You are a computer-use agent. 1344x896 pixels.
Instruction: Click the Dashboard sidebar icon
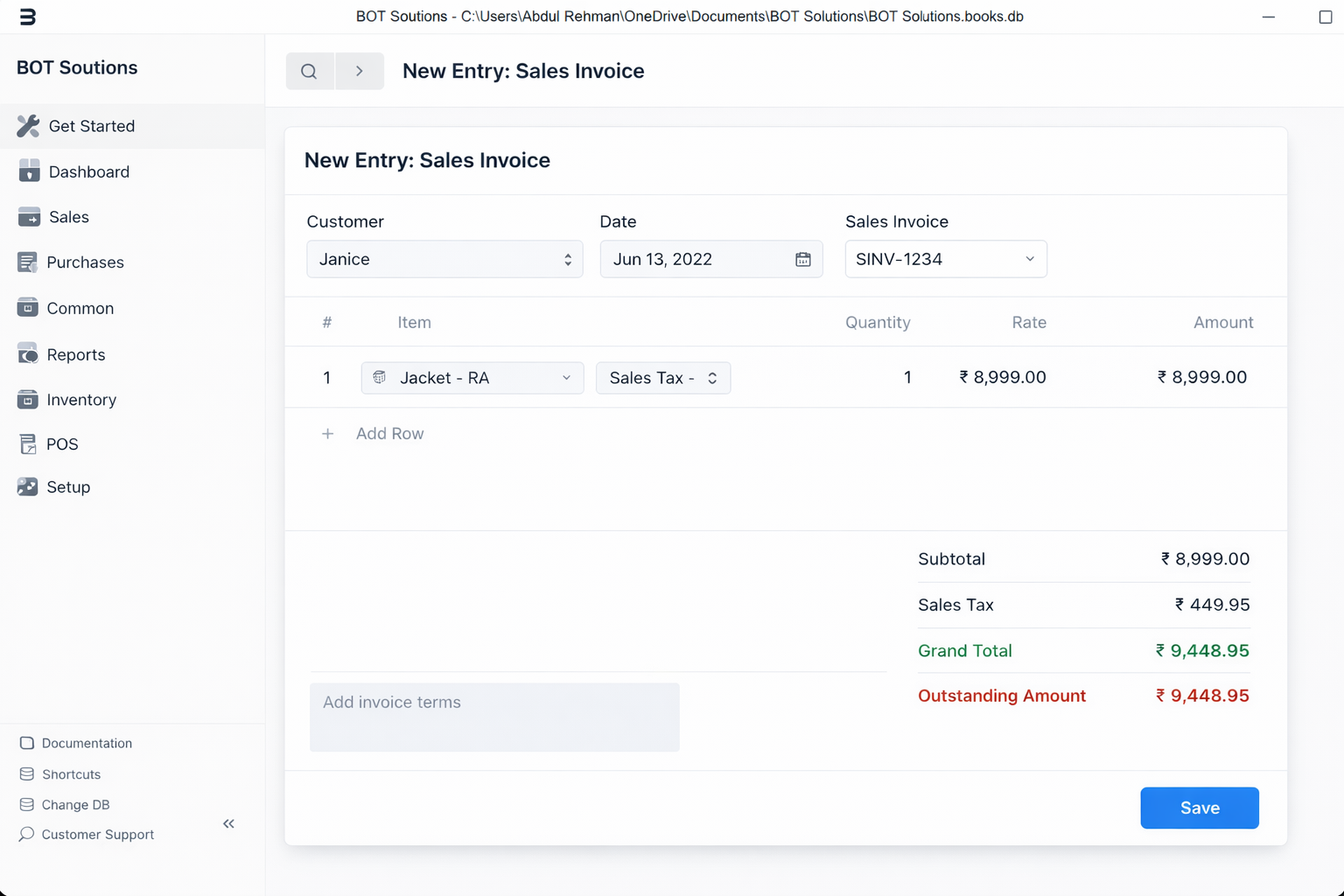click(x=29, y=171)
